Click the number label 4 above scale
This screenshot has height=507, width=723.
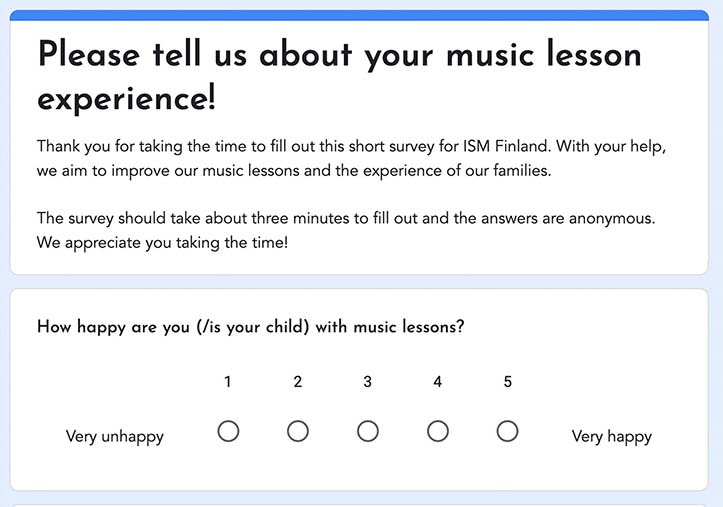click(x=438, y=382)
